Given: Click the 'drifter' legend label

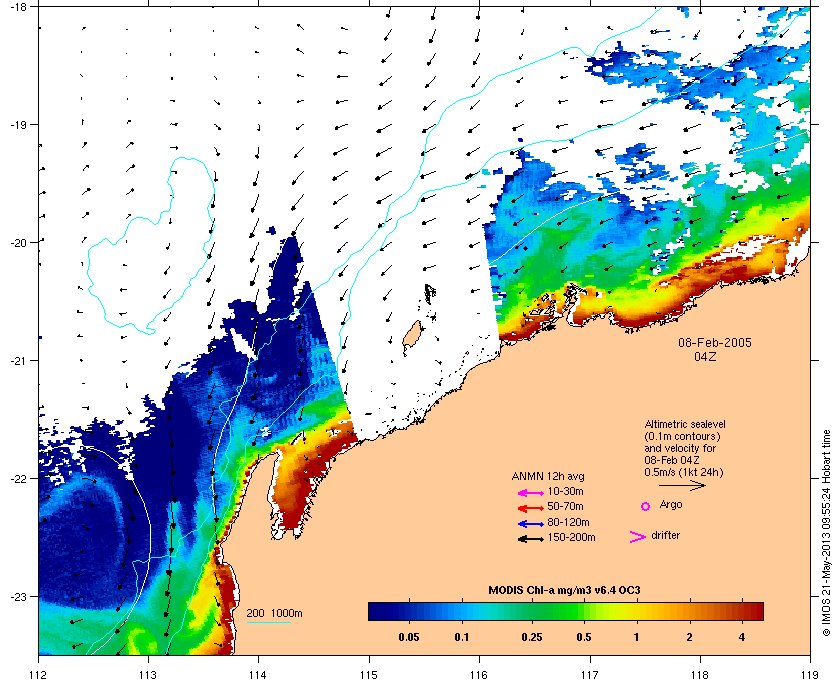Looking at the screenshot, I should (x=665, y=535).
